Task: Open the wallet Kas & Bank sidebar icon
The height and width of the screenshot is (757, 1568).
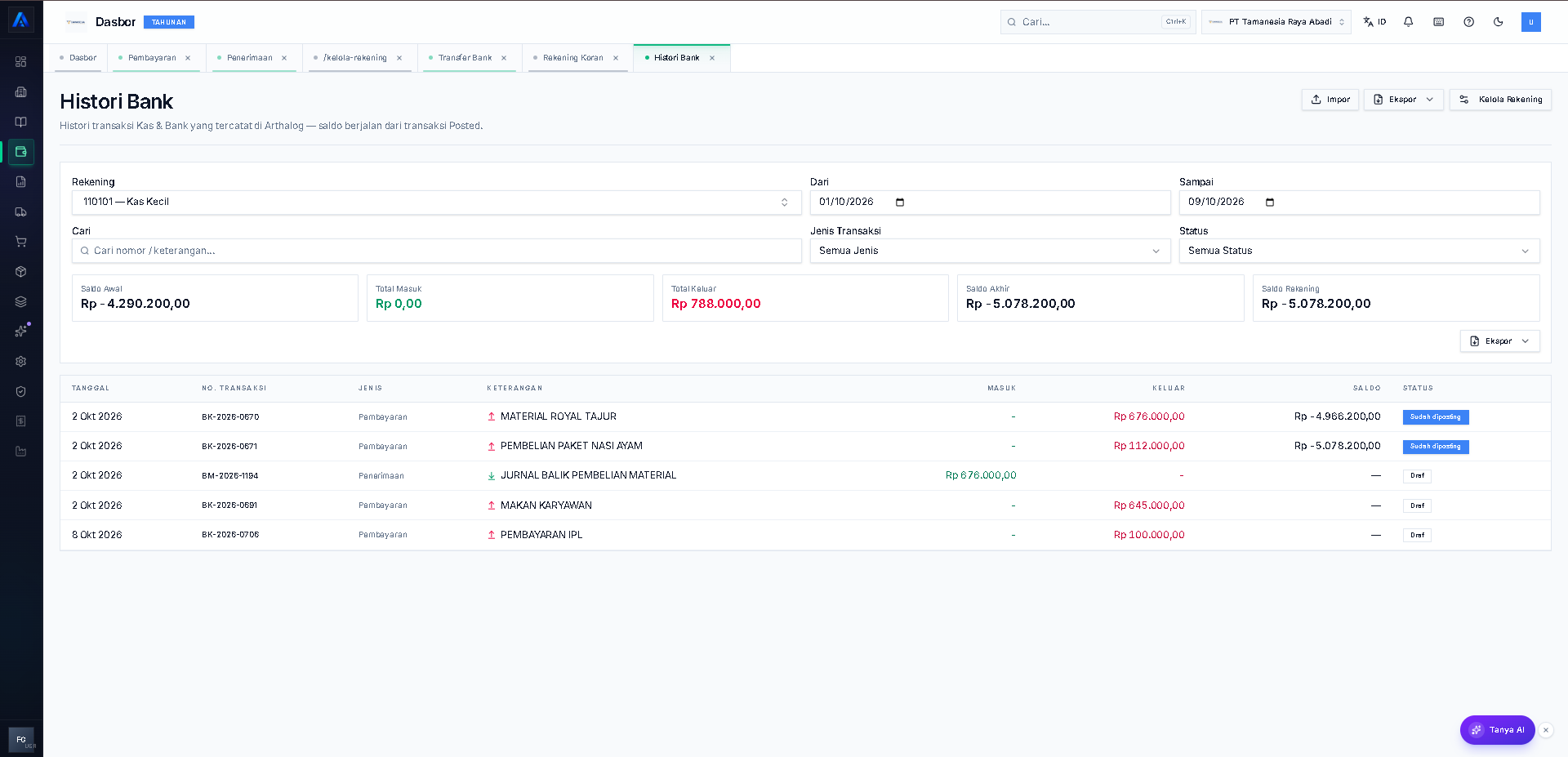Action: click(x=21, y=152)
